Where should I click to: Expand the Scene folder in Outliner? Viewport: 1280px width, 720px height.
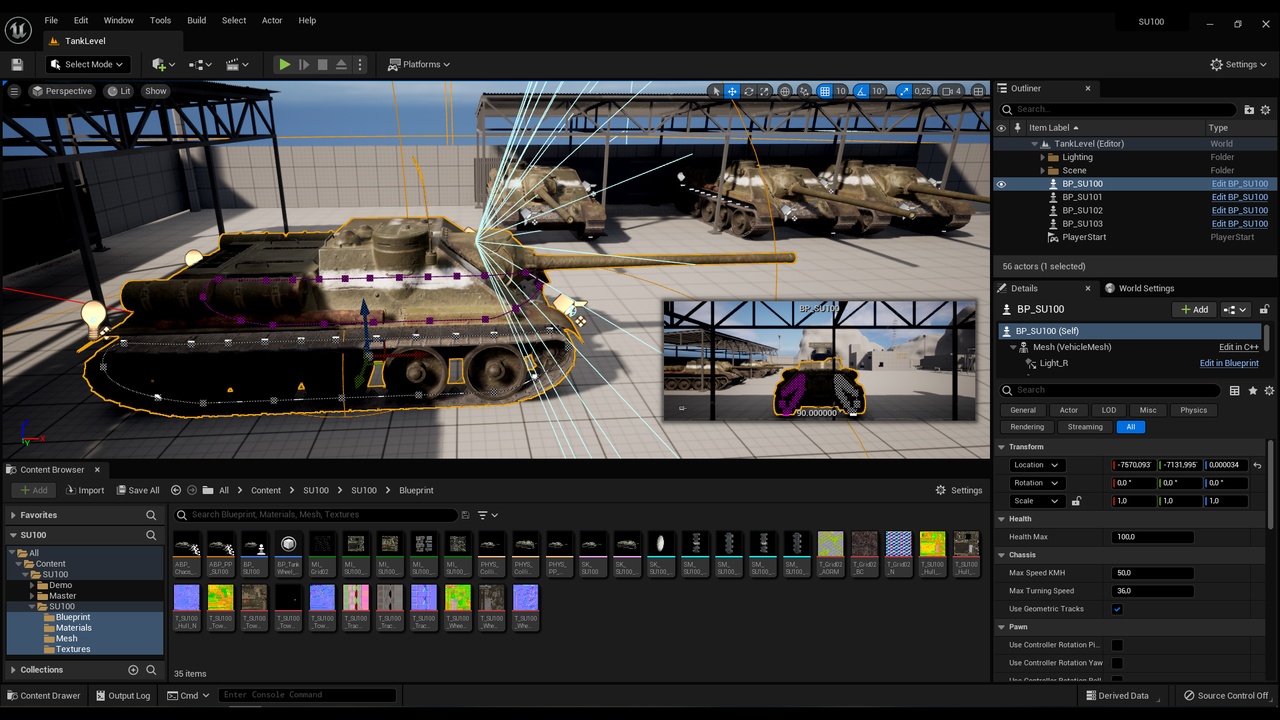click(1042, 170)
